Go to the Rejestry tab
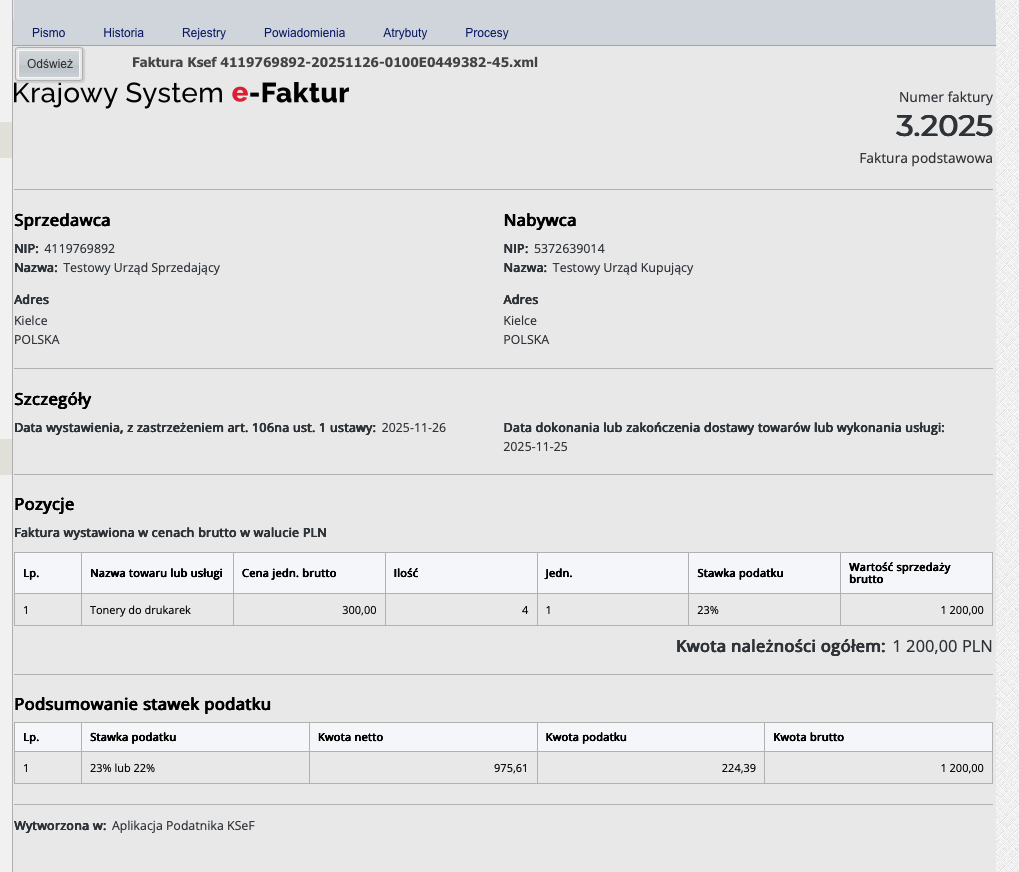1019x872 pixels. [204, 33]
